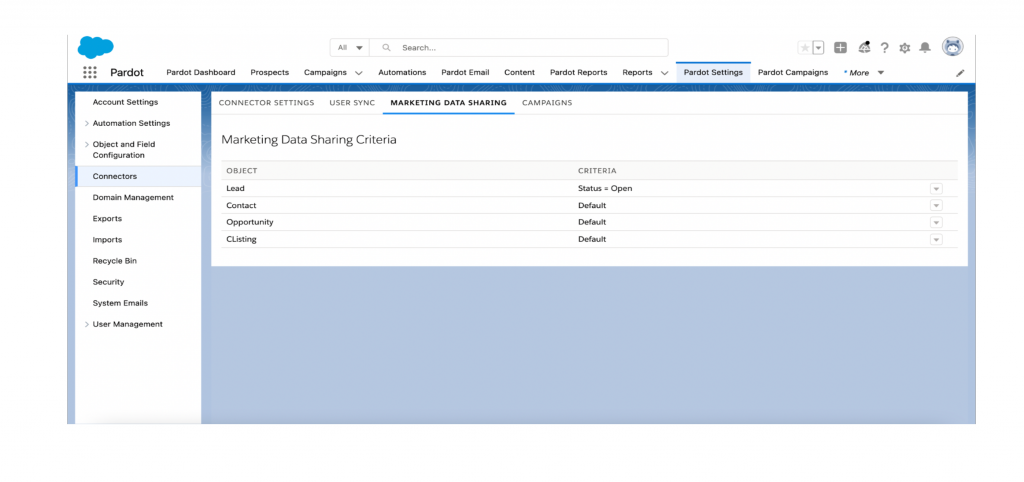Open the Contact row action dropdown
Image resolution: width=1024 pixels, height=482 pixels.
(x=936, y=205)
